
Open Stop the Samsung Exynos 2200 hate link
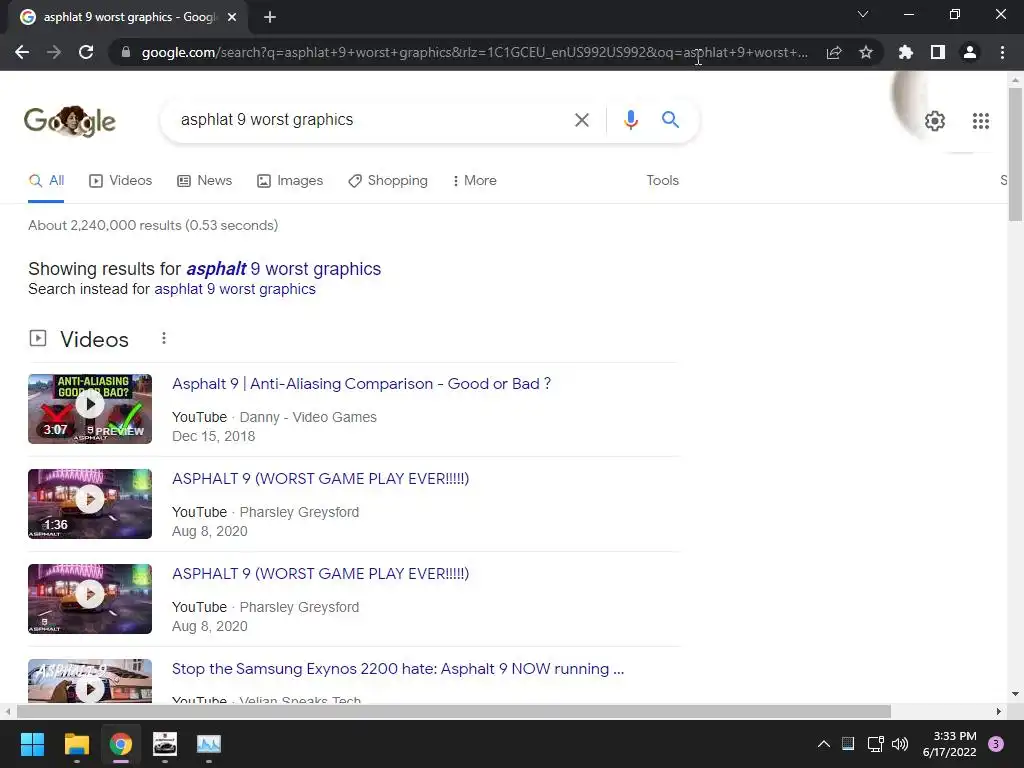pyautogui.click(x=398, y=669)
